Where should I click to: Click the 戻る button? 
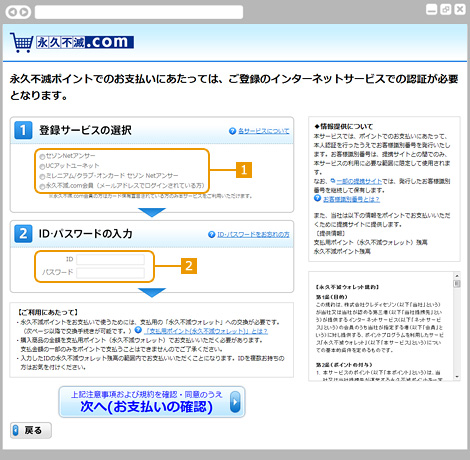[31, 430]
